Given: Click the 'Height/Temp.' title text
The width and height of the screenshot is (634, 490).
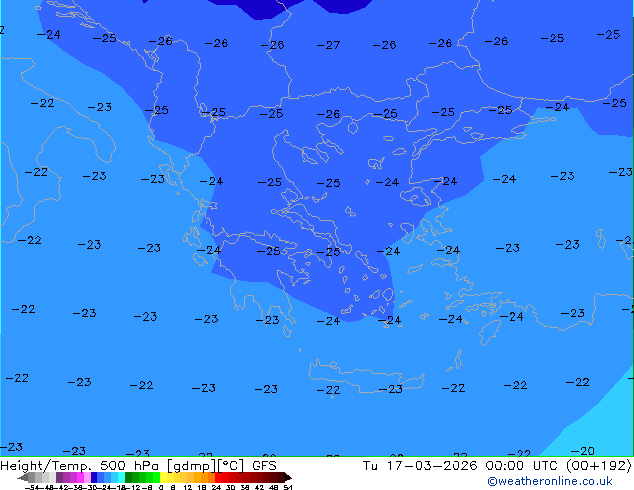Looking at the screenshot, I should 46,466.
